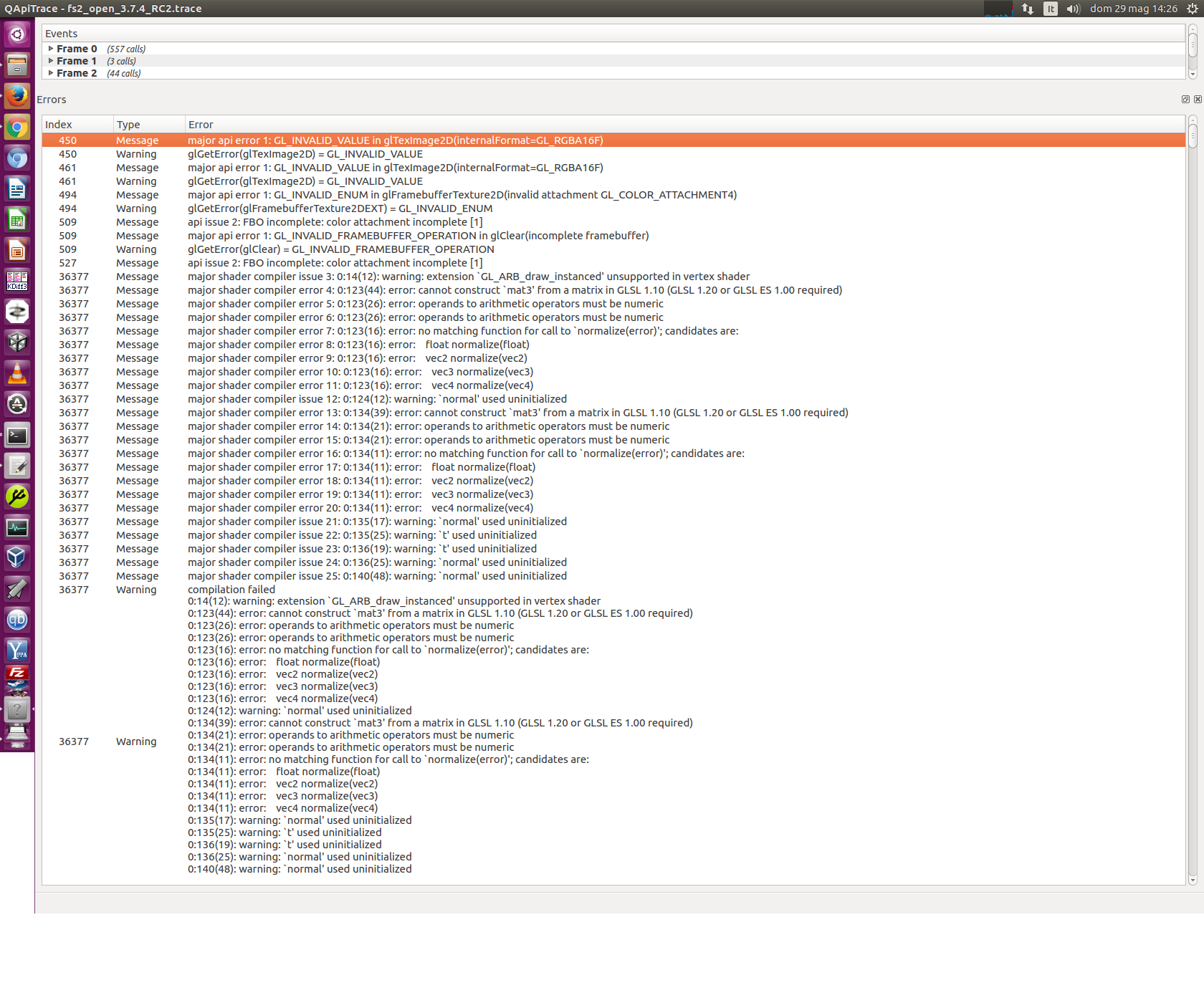The image size is (1204, 1003).
Task: Expand the Frame 2 disclosure triangle
Action: 51,73
